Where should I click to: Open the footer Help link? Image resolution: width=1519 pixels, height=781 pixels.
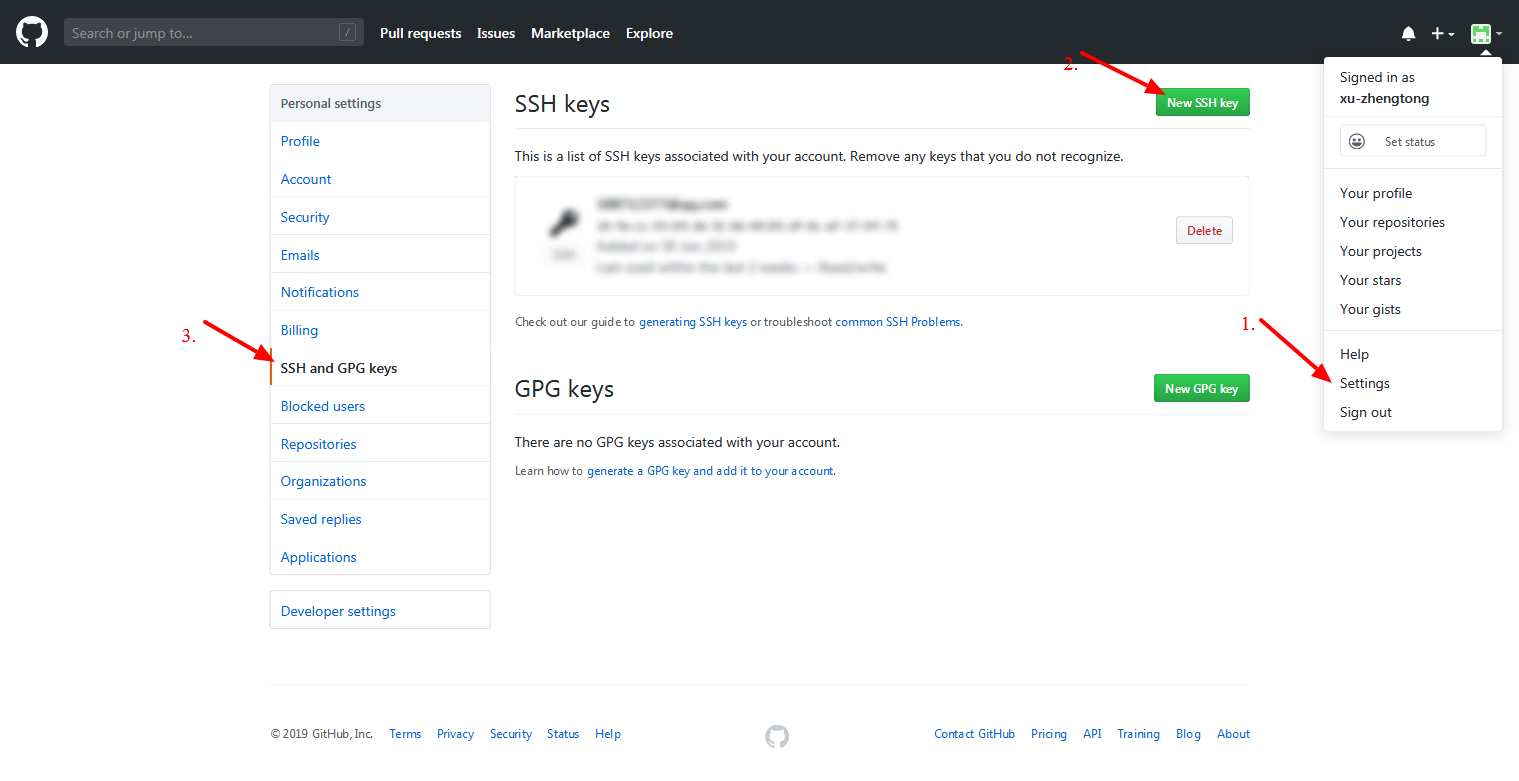608,734
